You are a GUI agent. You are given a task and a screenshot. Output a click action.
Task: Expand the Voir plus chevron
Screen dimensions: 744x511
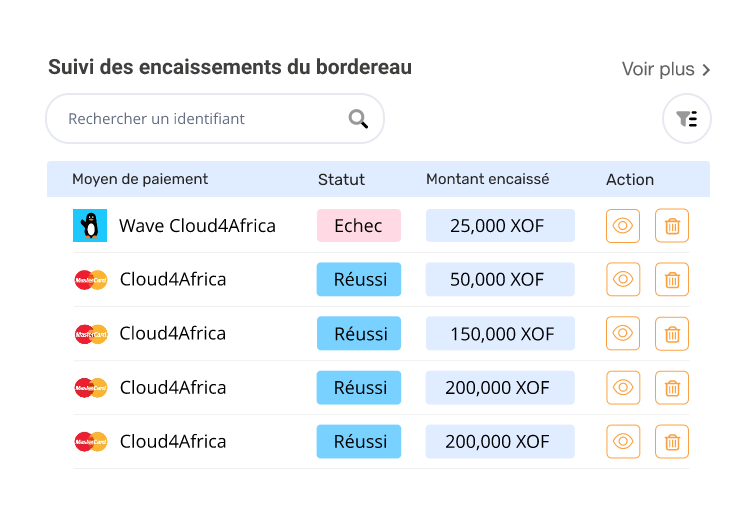coord(706,70)
